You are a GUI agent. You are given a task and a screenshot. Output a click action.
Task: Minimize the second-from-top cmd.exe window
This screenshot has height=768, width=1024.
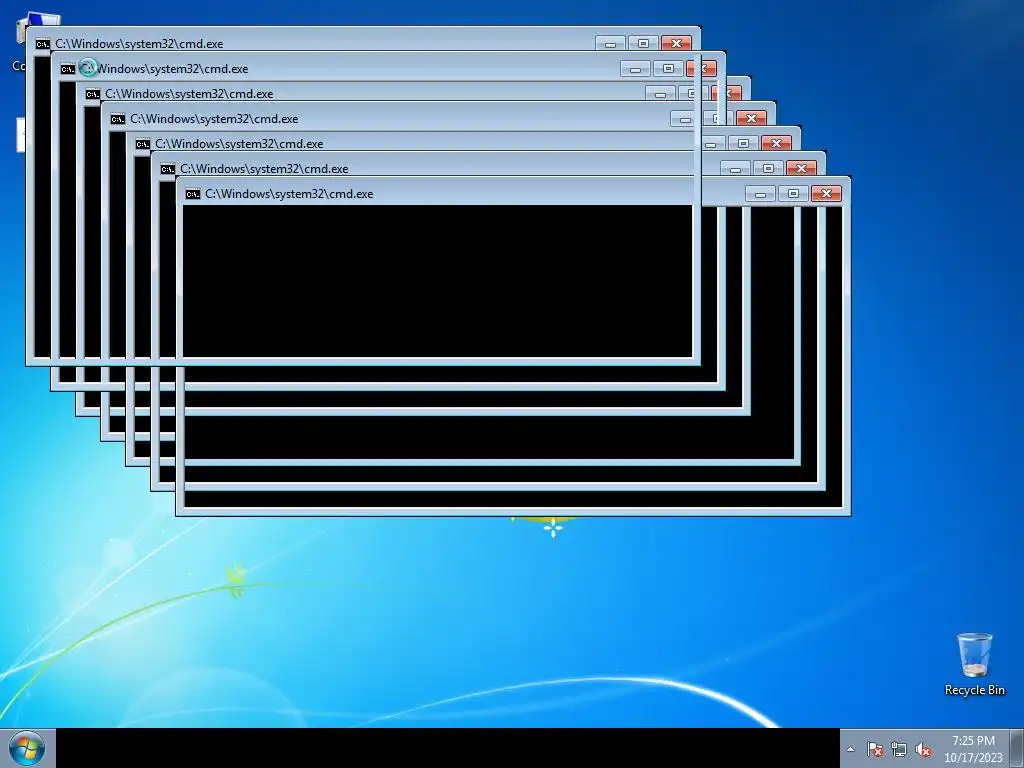click(635, 69)
